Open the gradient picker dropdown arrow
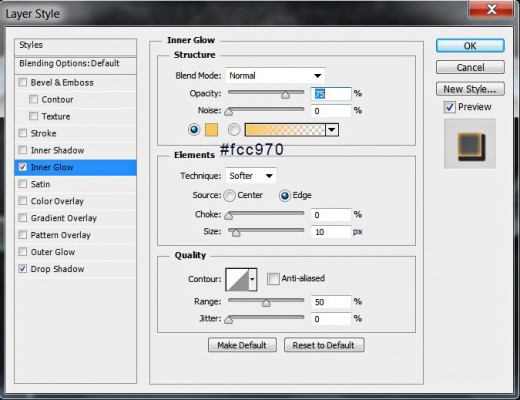The image size is (520, 400). tap(332, 130)
